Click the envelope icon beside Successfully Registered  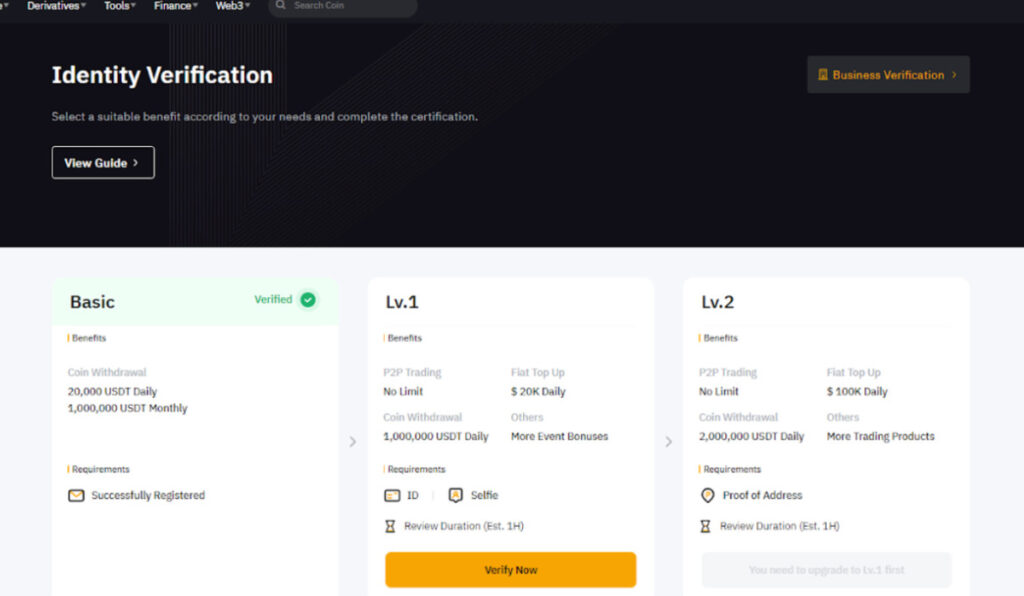pyautogui.click(x=76, y=495)
